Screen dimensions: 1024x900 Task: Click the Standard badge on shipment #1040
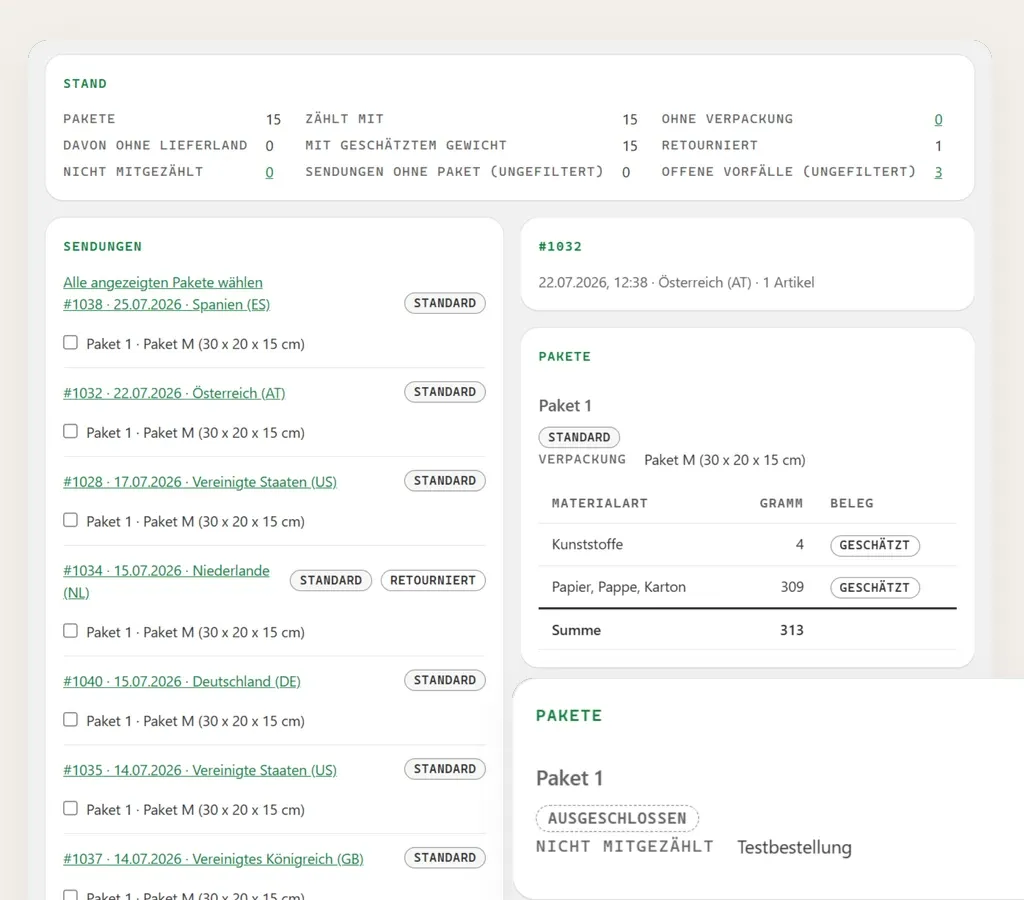445,680
